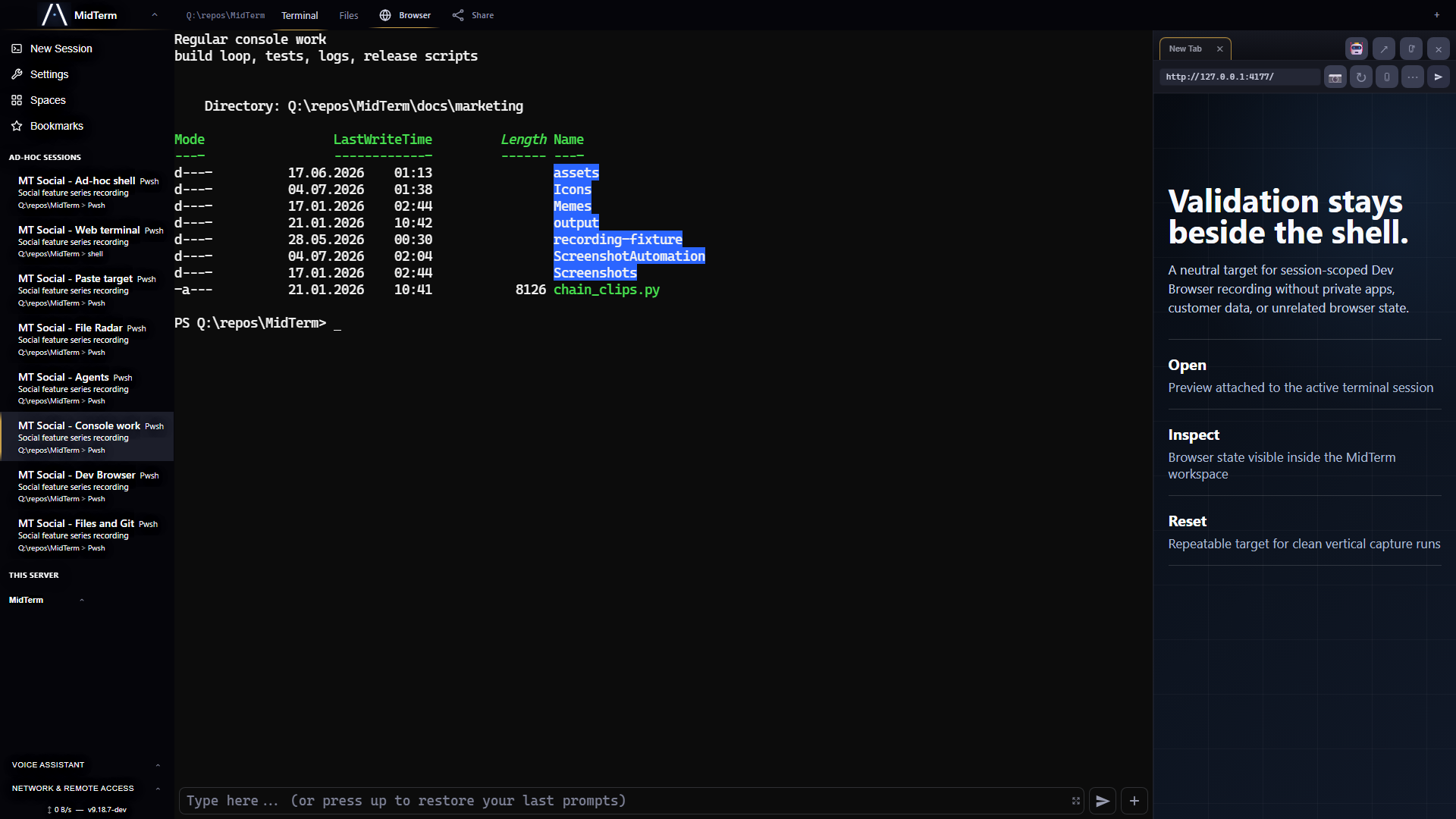
Task: Click the ScreenshotAutomation folder name
Action: (x=629, y=256)
